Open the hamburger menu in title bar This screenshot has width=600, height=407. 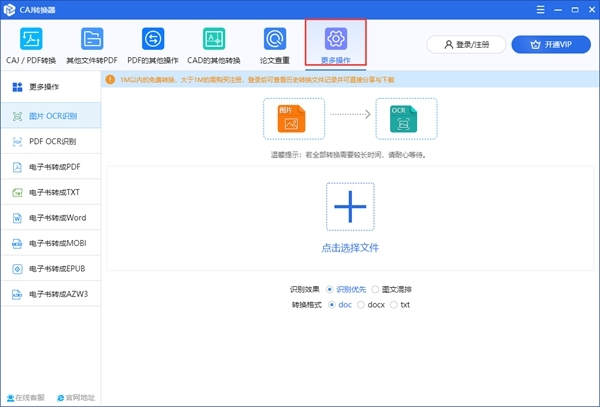[540, 10]
